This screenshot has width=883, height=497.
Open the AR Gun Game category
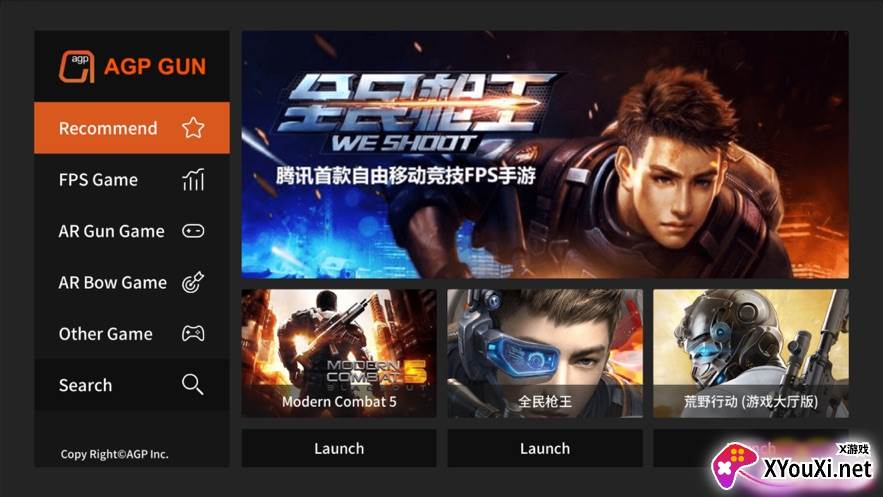click(x=132, y=231)
